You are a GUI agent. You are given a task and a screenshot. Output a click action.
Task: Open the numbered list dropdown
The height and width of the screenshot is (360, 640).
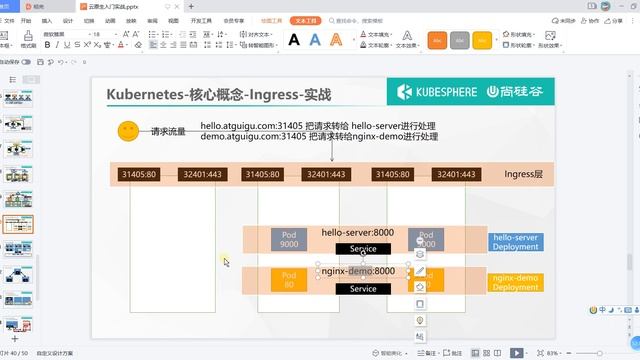[170, 34]
